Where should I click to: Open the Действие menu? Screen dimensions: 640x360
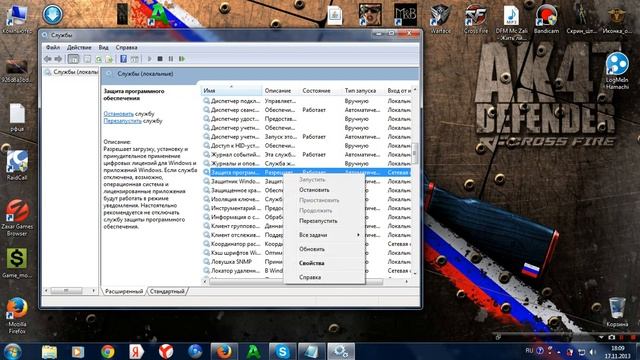click(x=79, y=47)
